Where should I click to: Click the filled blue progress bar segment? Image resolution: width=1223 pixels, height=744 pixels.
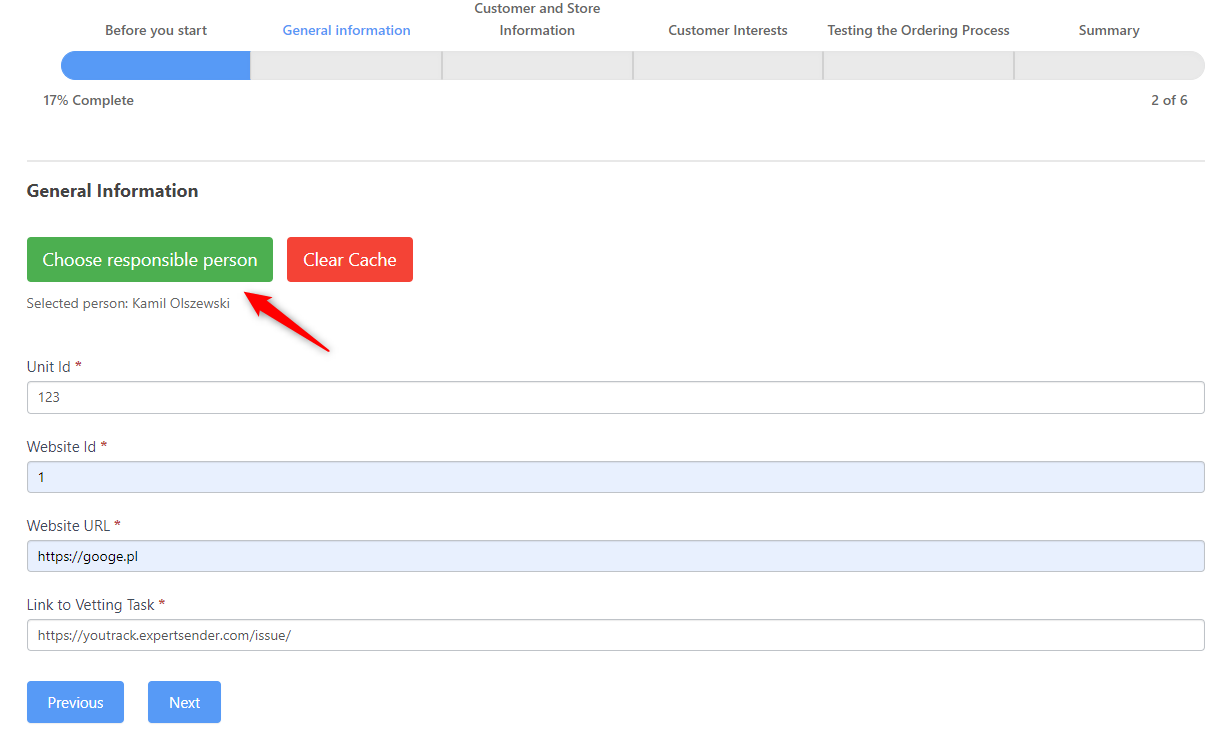156,66
